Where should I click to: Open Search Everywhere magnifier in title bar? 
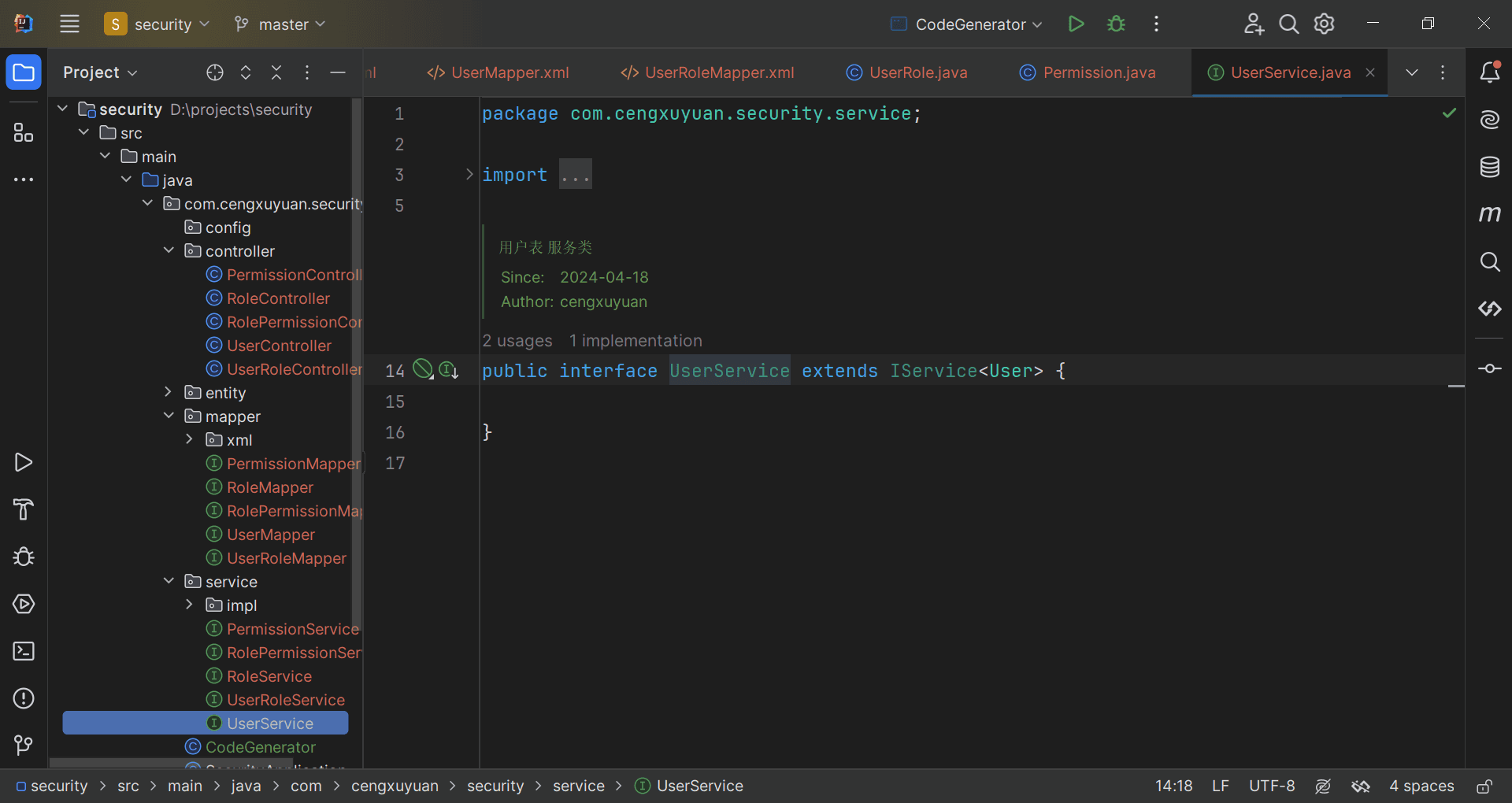pyautogui.click(x=1289, y=24)
